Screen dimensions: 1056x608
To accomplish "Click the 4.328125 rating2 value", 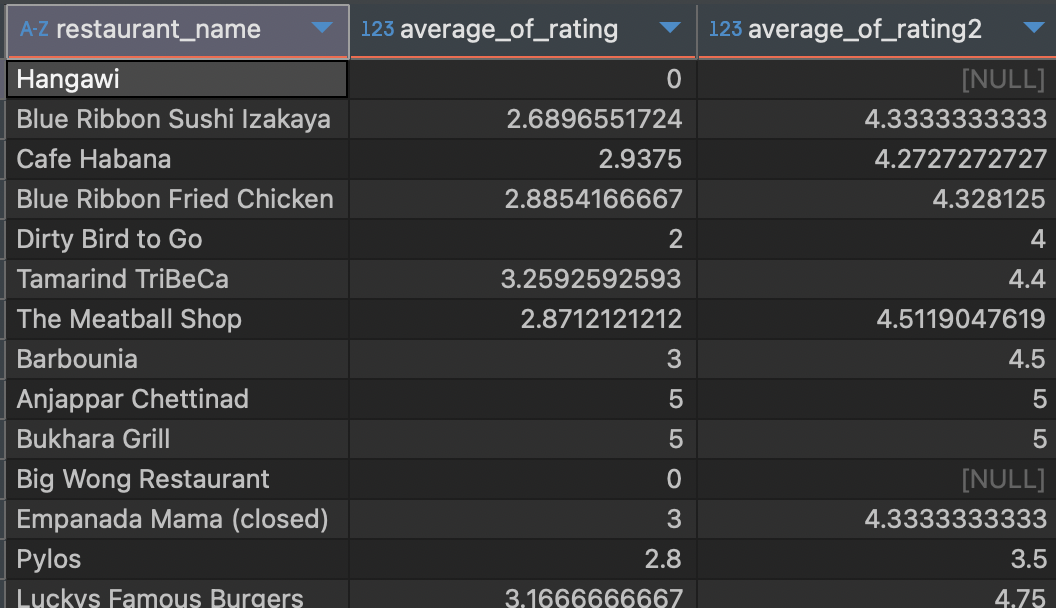I will (x=989, y=199).
